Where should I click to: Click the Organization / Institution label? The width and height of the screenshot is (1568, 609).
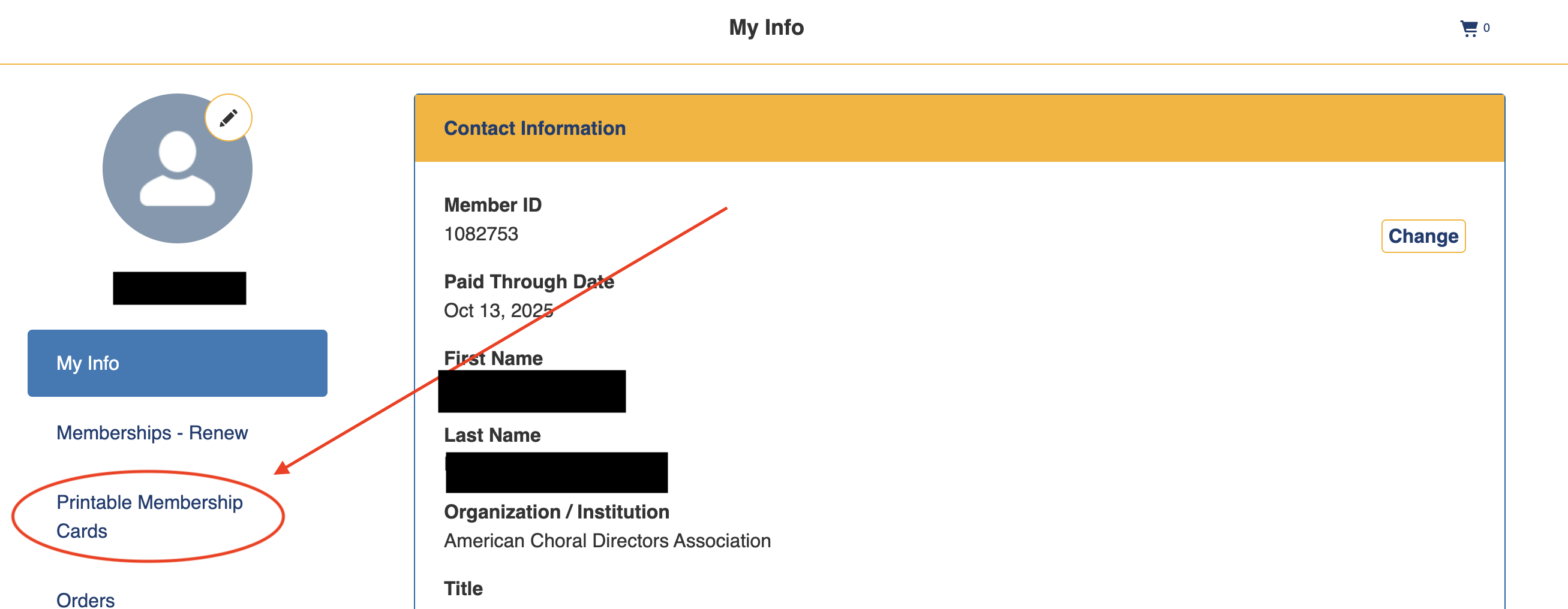pyautogui.click(x=556, y=512)
